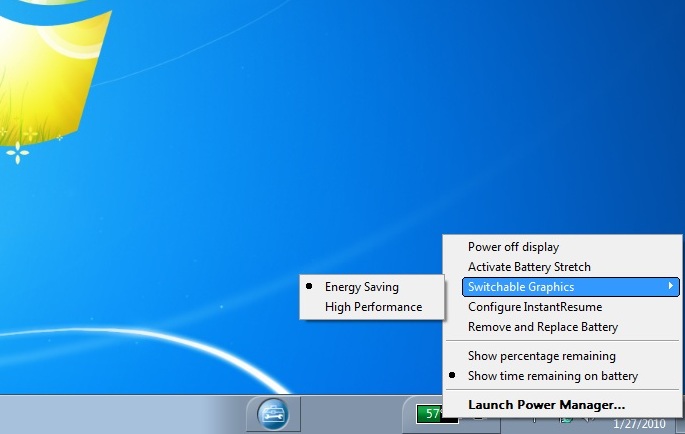This screenshot has width=685, height=434.
Task: Open Configure InstantResume menu entry
Action: point(562,307)
